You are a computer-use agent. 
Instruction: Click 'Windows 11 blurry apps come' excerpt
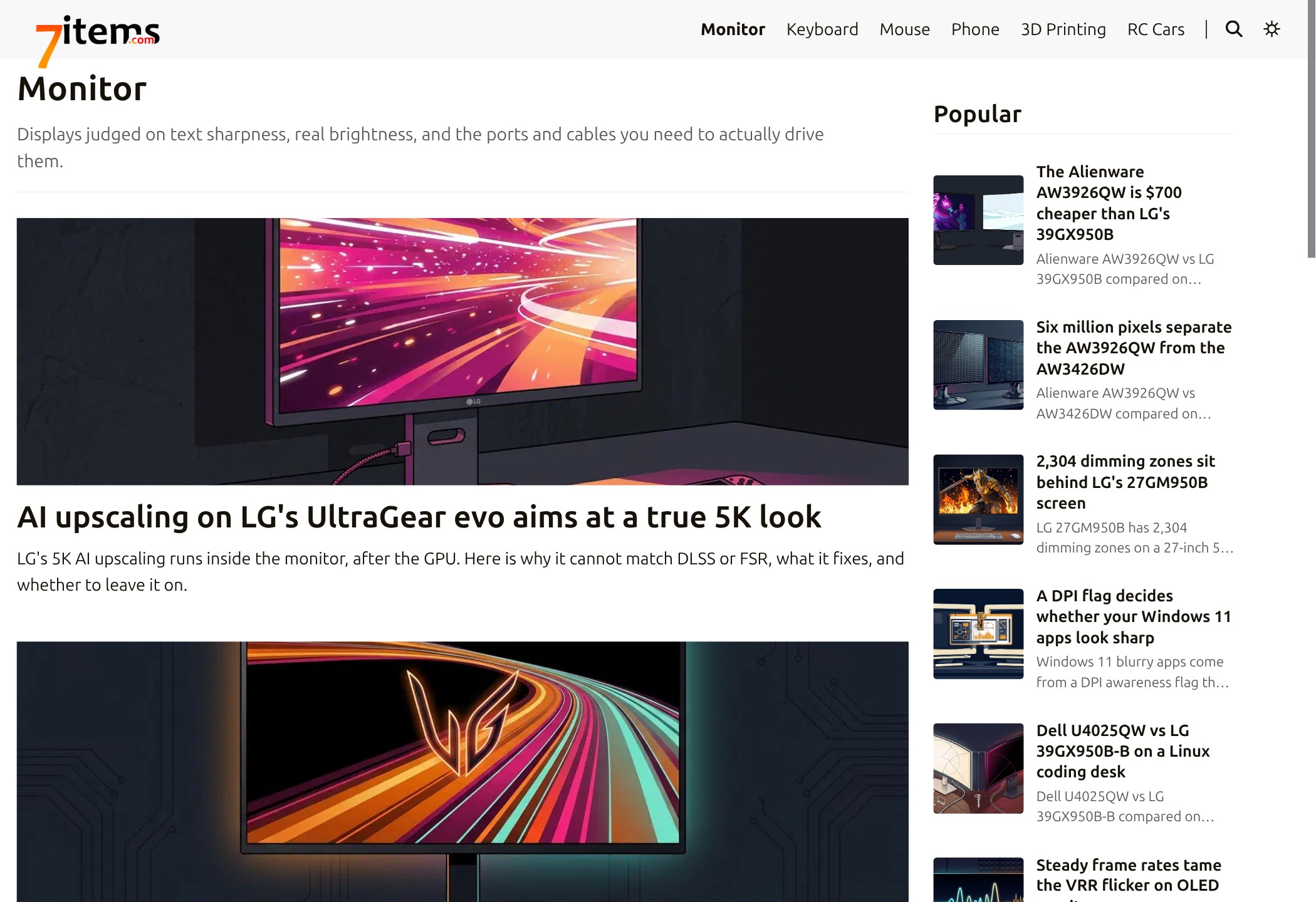[1132, 672]
